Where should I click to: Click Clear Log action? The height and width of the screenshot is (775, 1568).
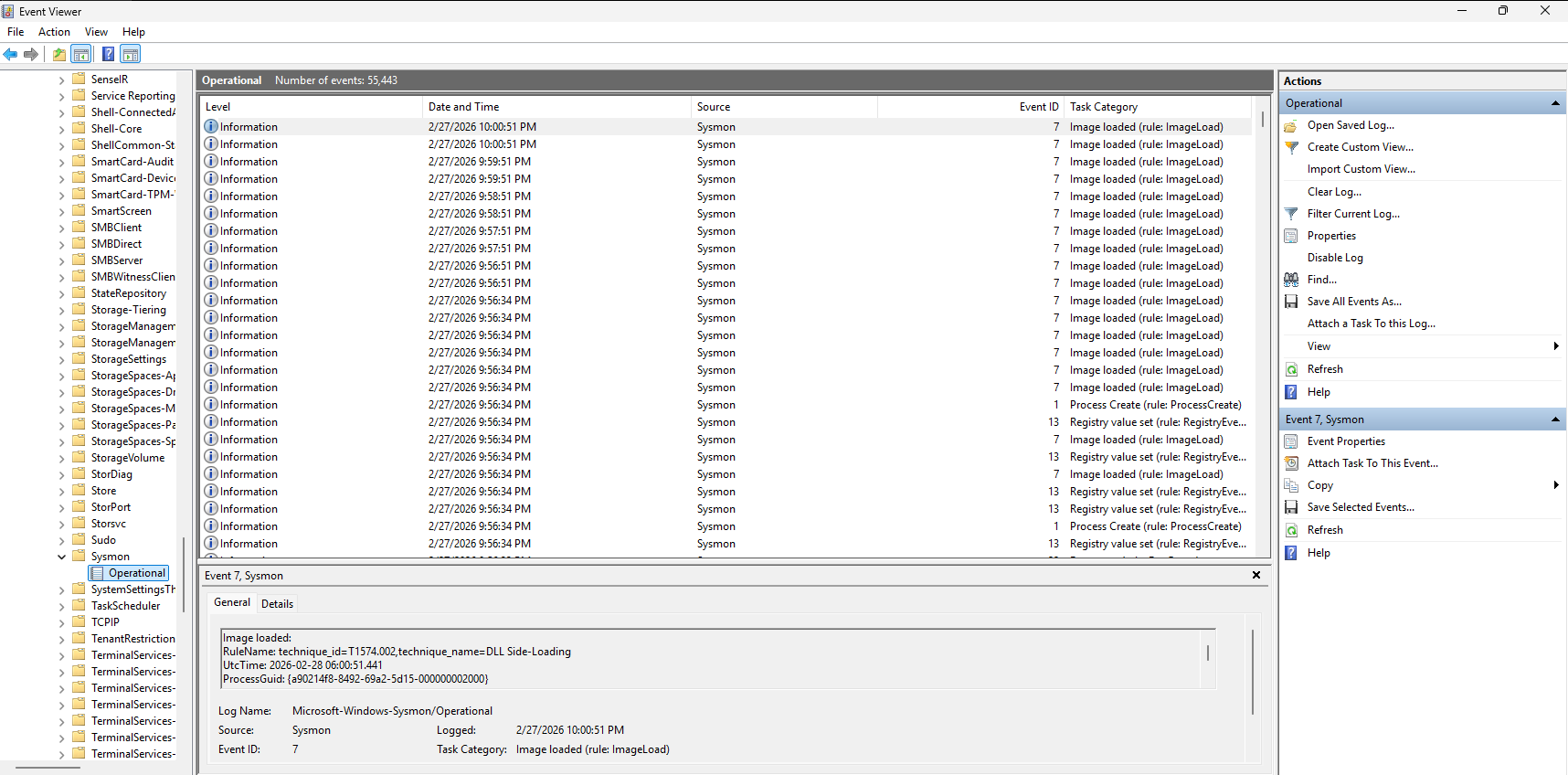click(1334, 192)
